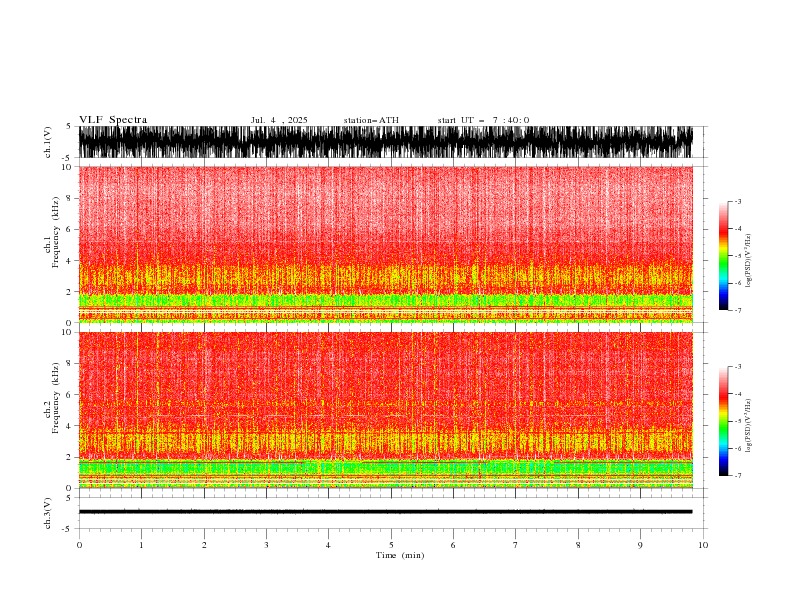Click the time axis tick label "8"
Image resolution: width=792 pixels, height=612 pixels.
pos(578,545)
